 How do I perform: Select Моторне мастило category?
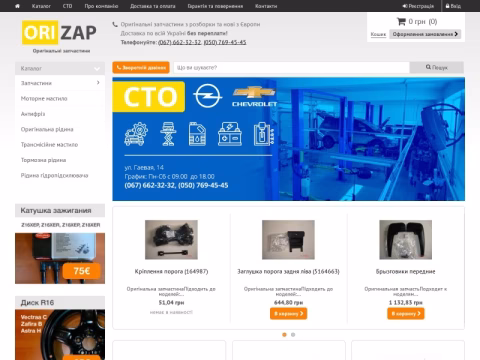click(x=44, y=99)
